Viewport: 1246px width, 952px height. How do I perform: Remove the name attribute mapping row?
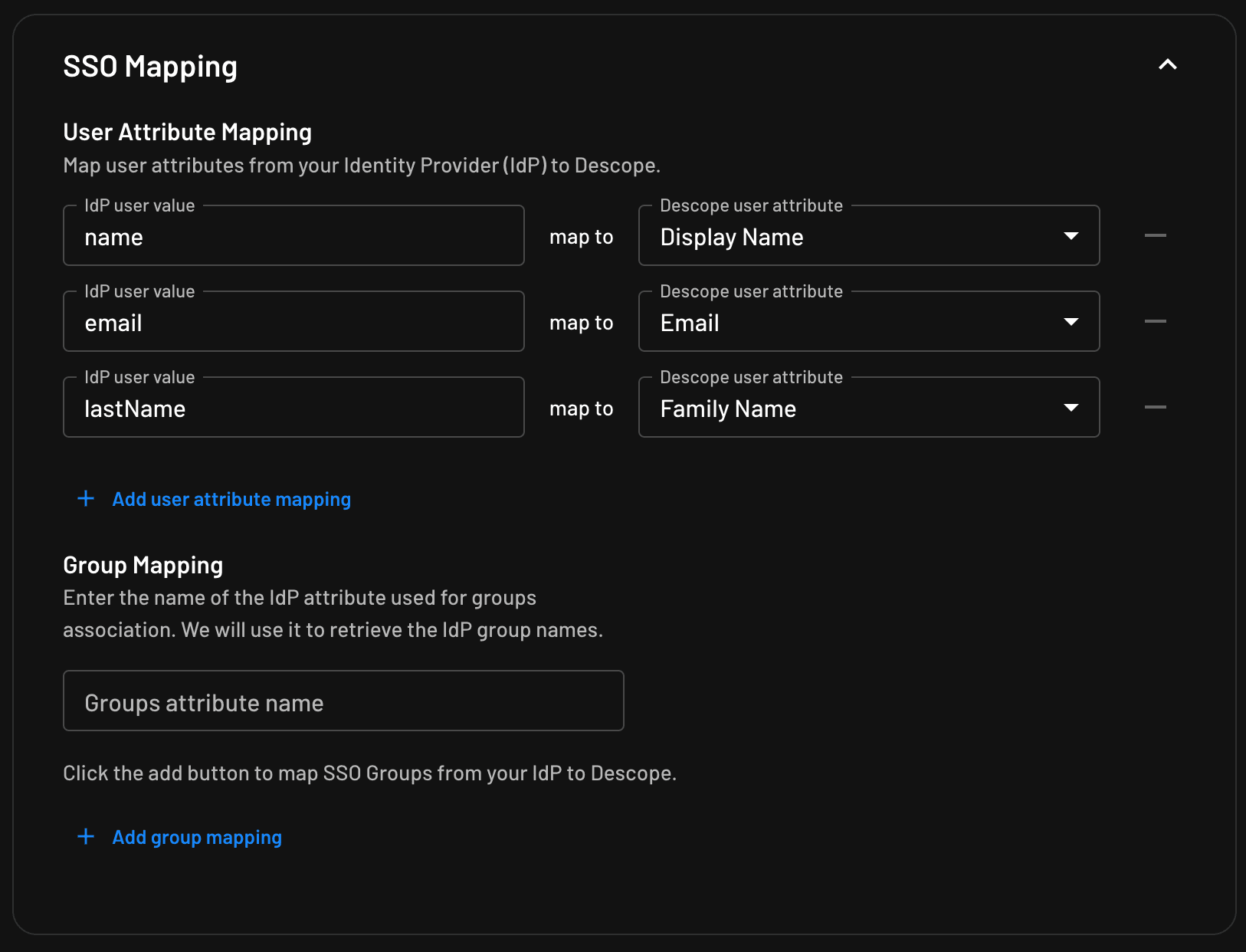point(1155,235)
